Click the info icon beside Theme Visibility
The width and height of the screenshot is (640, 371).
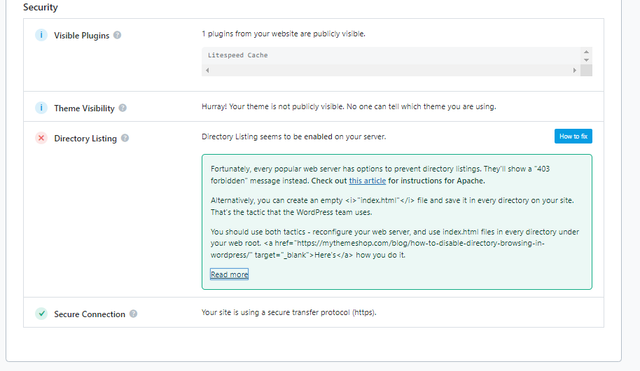click(x=41, y=108)
